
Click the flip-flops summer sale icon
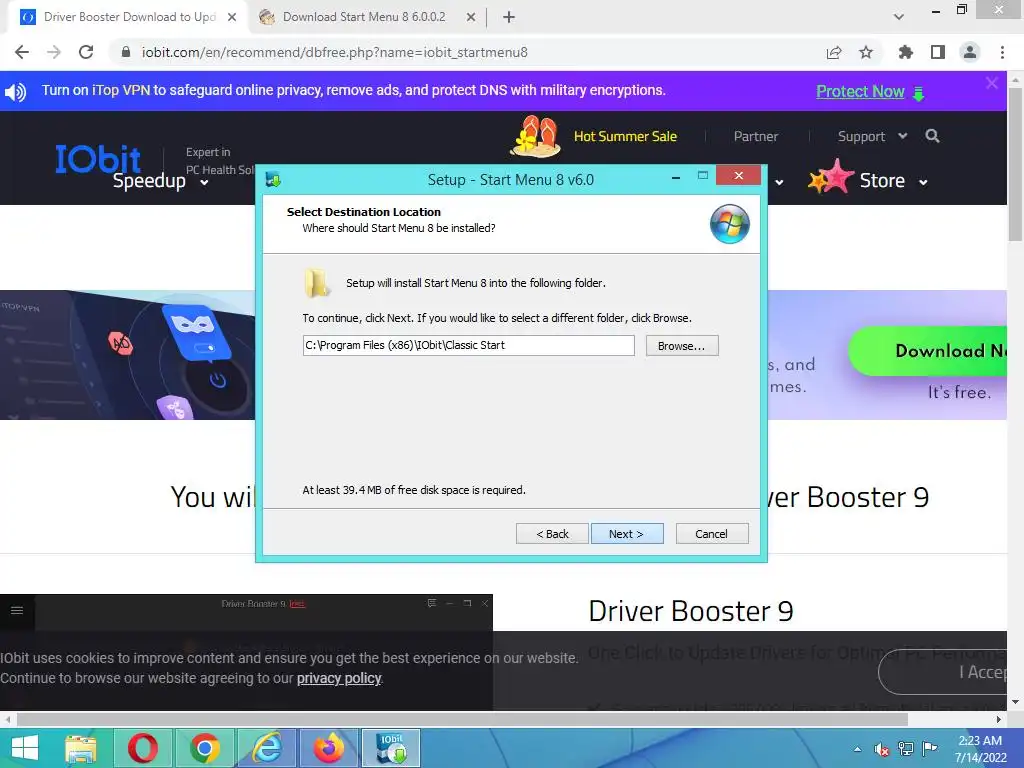[x=536, y=136]
